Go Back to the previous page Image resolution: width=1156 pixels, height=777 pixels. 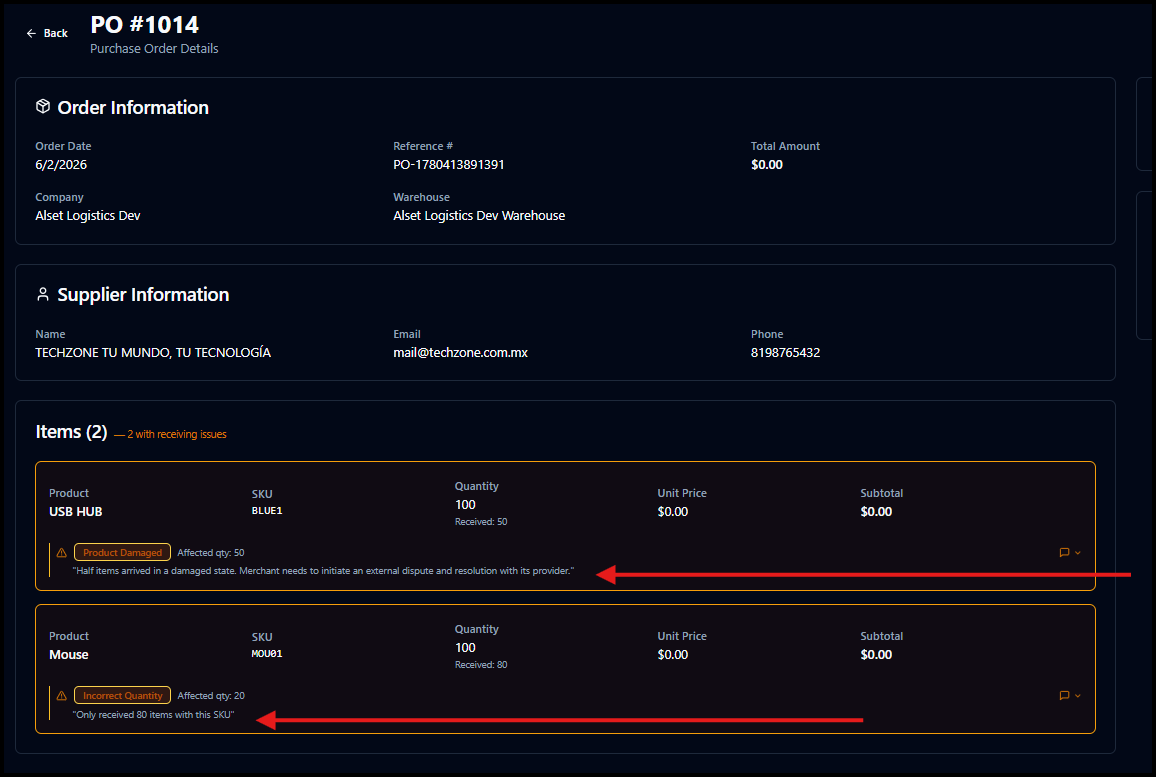pyautogui.click(x=47, y=33)
